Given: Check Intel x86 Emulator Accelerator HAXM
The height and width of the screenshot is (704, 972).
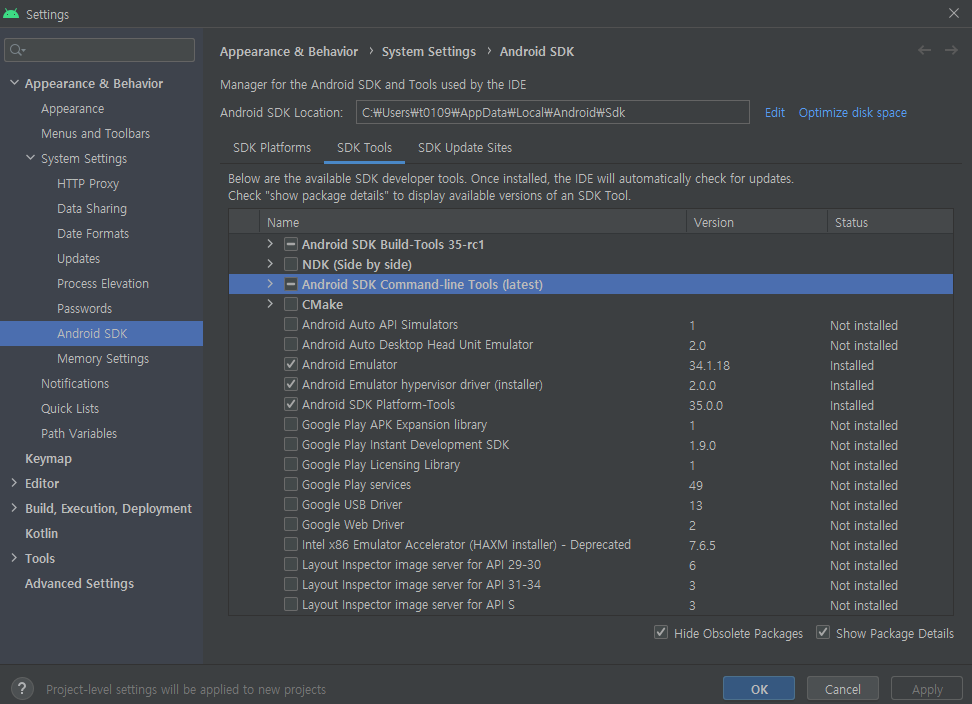Looking at the screenshot, I should coord(291,544).
